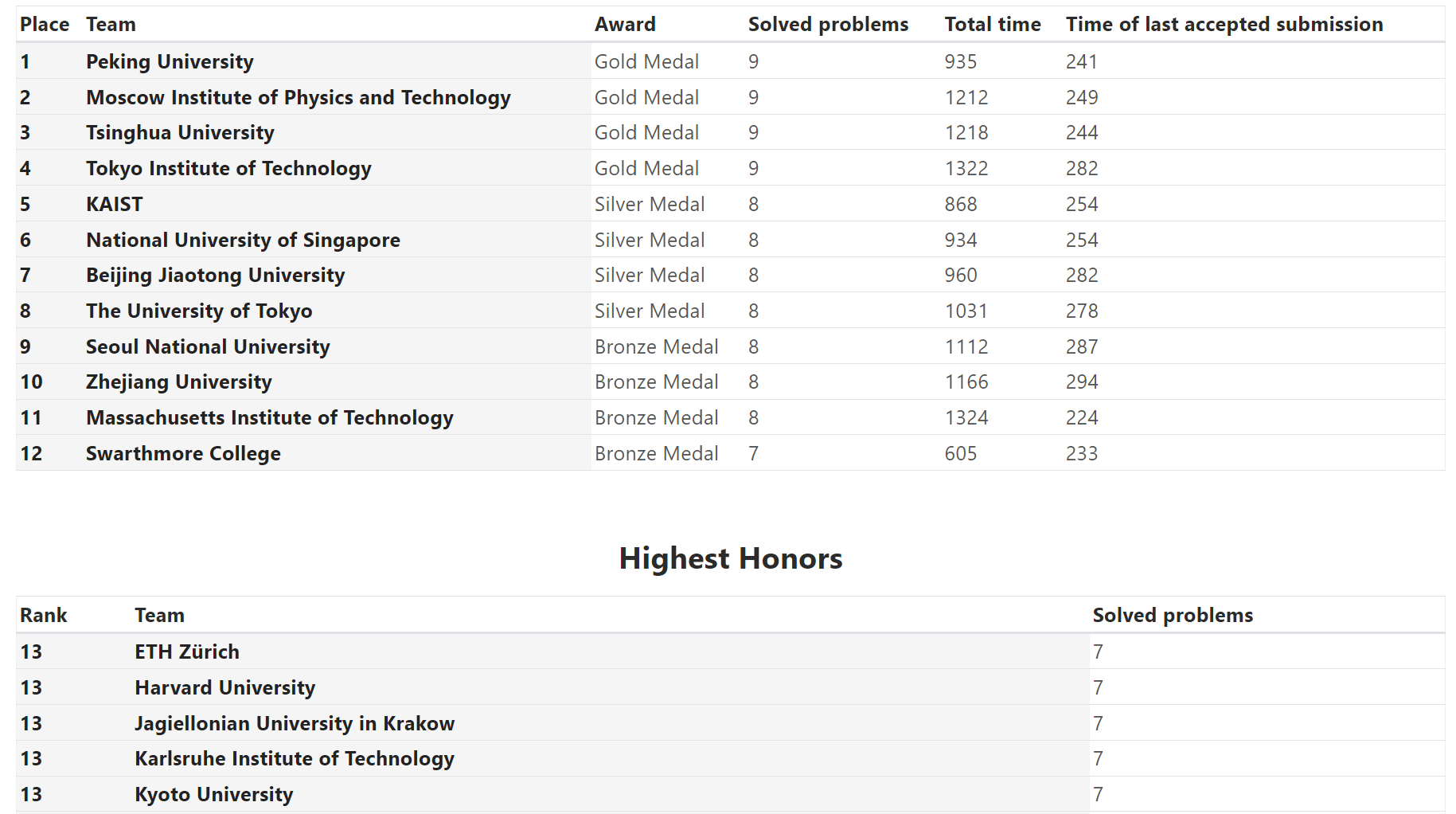
Task: Click last submission time 278
Action: coord(1082,311)
